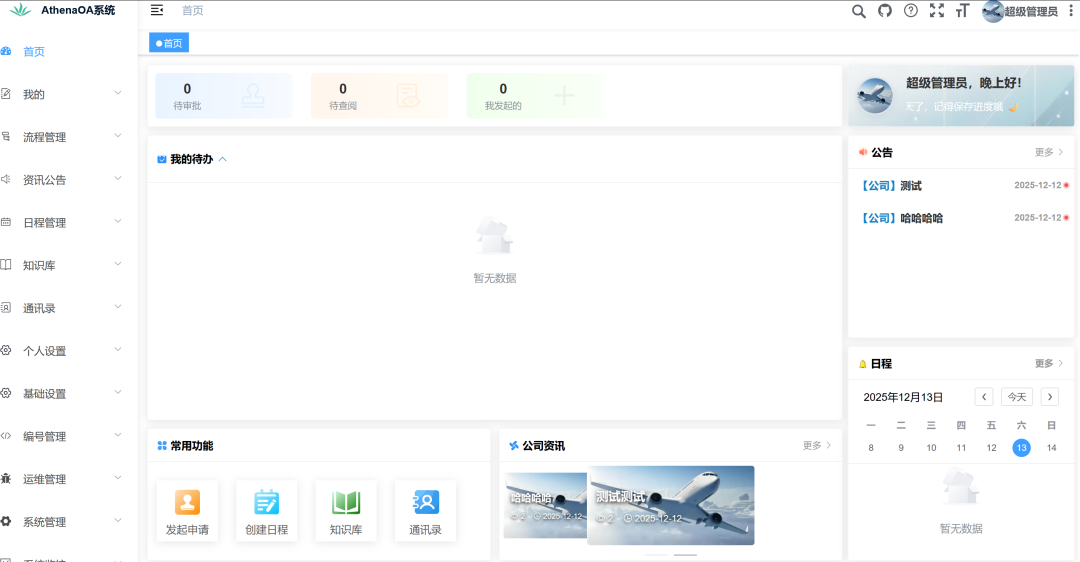This screenshot has height=562, width=1080.
Task: Click the 资讯公告 speaker icon in the sidebar
Action: coord(6,179)
